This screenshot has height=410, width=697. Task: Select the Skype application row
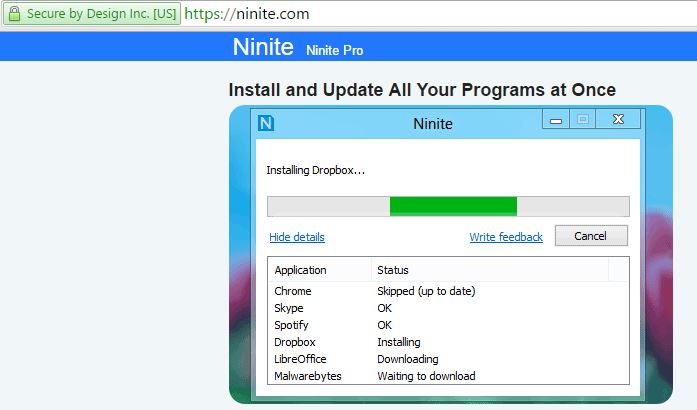tap(448, 308)
